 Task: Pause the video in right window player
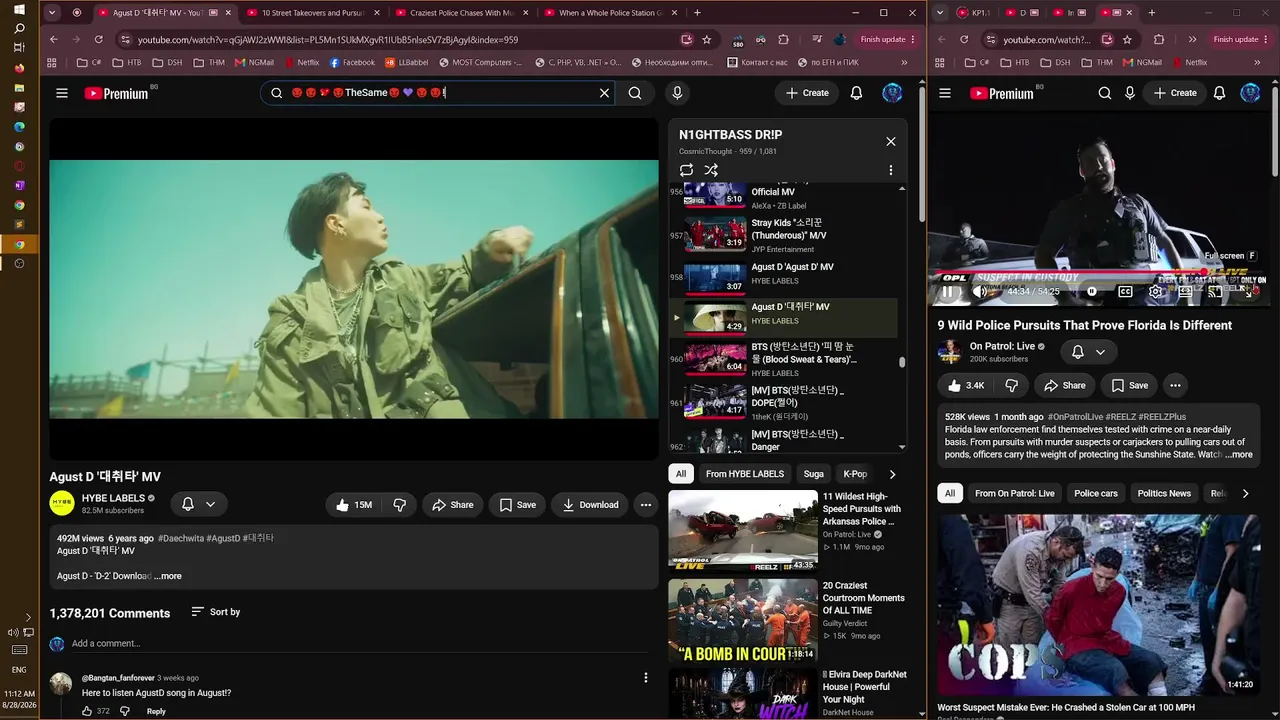point(947,291)
